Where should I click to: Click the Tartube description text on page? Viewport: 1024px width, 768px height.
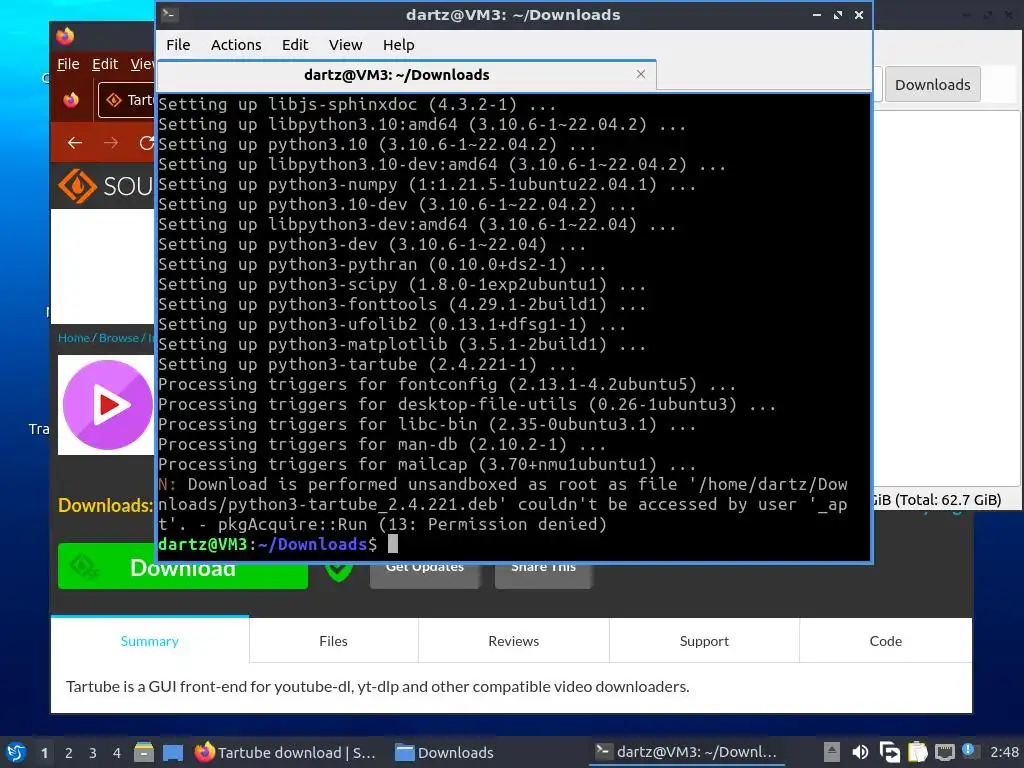tap(377, 686)
